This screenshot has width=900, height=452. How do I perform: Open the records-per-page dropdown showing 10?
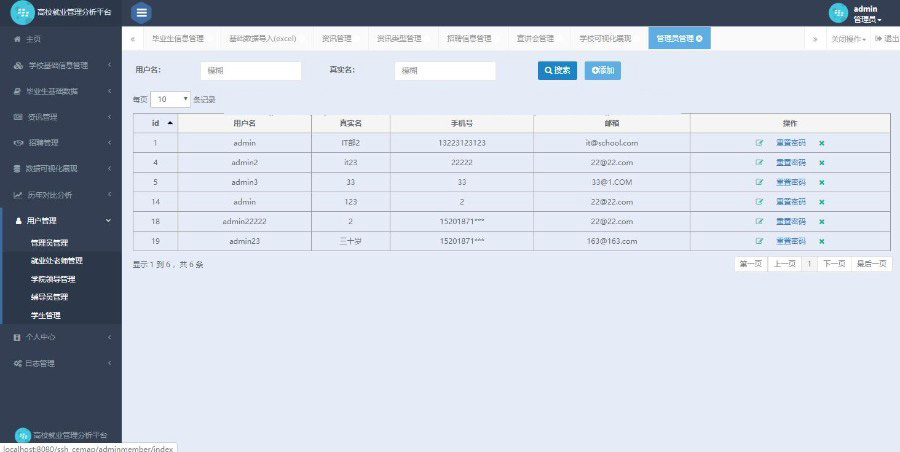171,99
